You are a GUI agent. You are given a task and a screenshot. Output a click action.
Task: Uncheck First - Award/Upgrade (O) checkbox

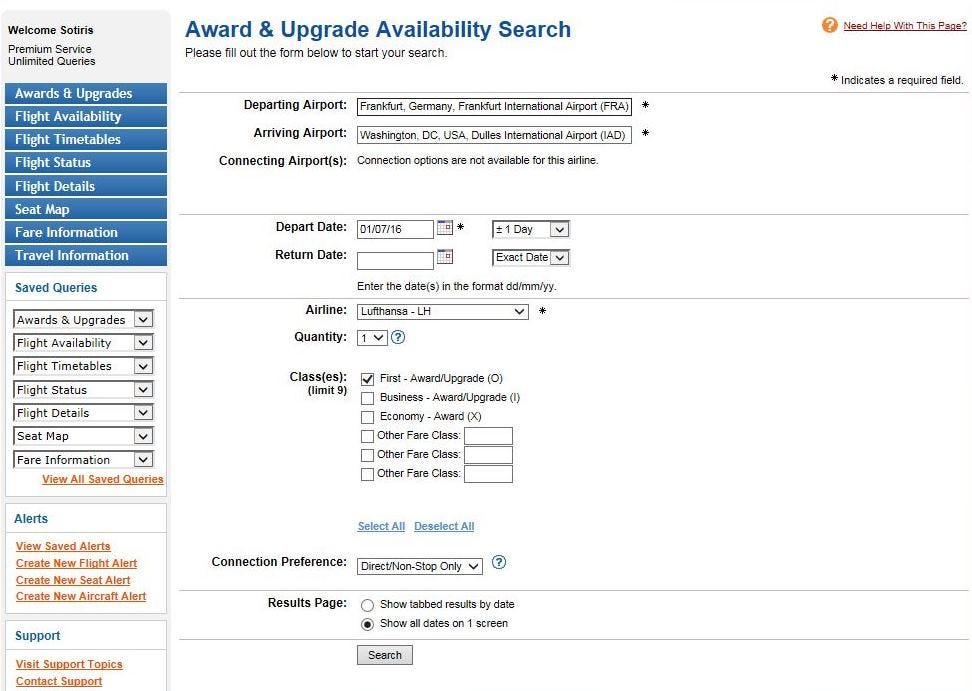pos(368,379)
